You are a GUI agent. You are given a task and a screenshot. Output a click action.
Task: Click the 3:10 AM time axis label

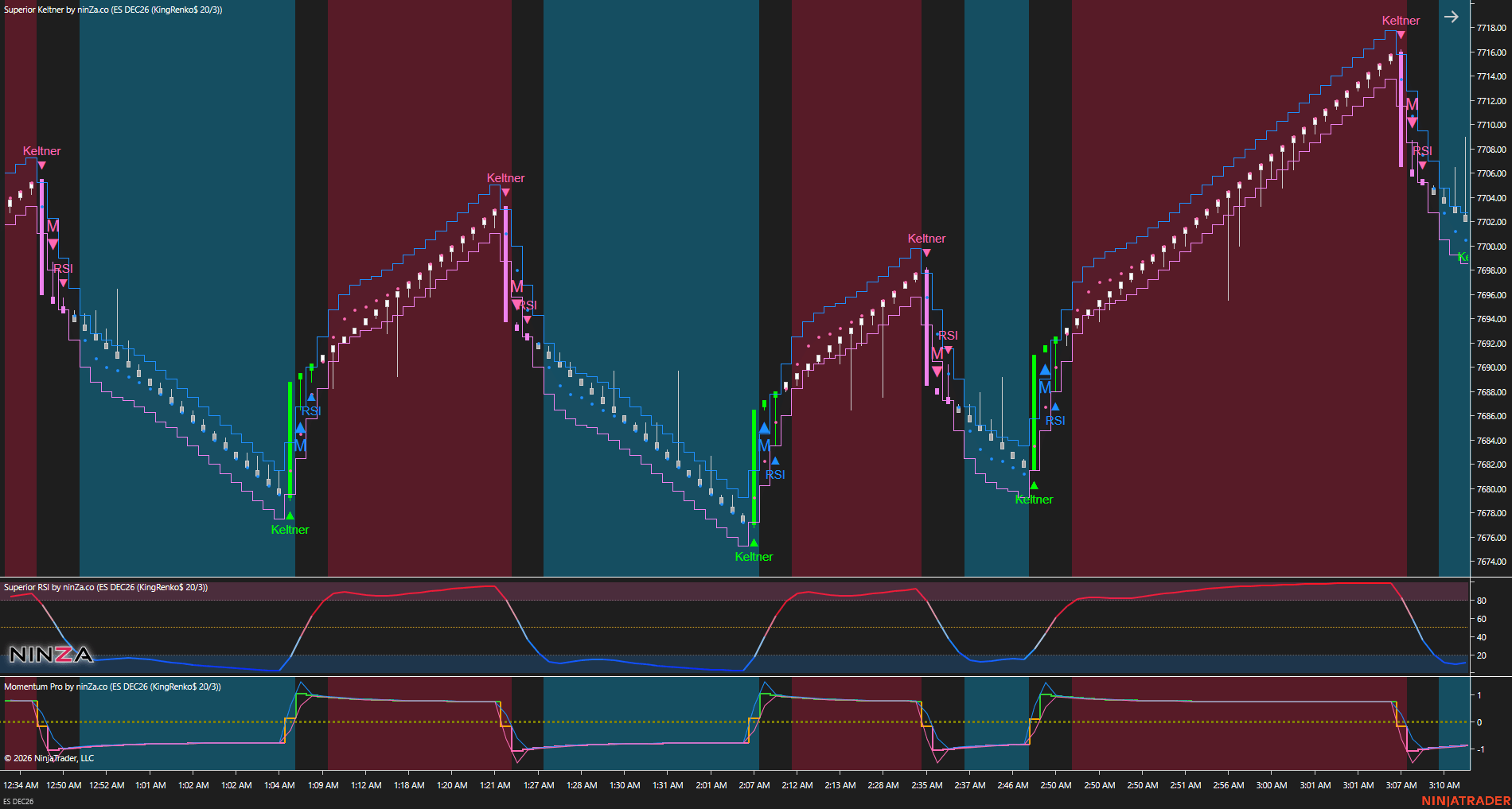[x=1444, y=785]
